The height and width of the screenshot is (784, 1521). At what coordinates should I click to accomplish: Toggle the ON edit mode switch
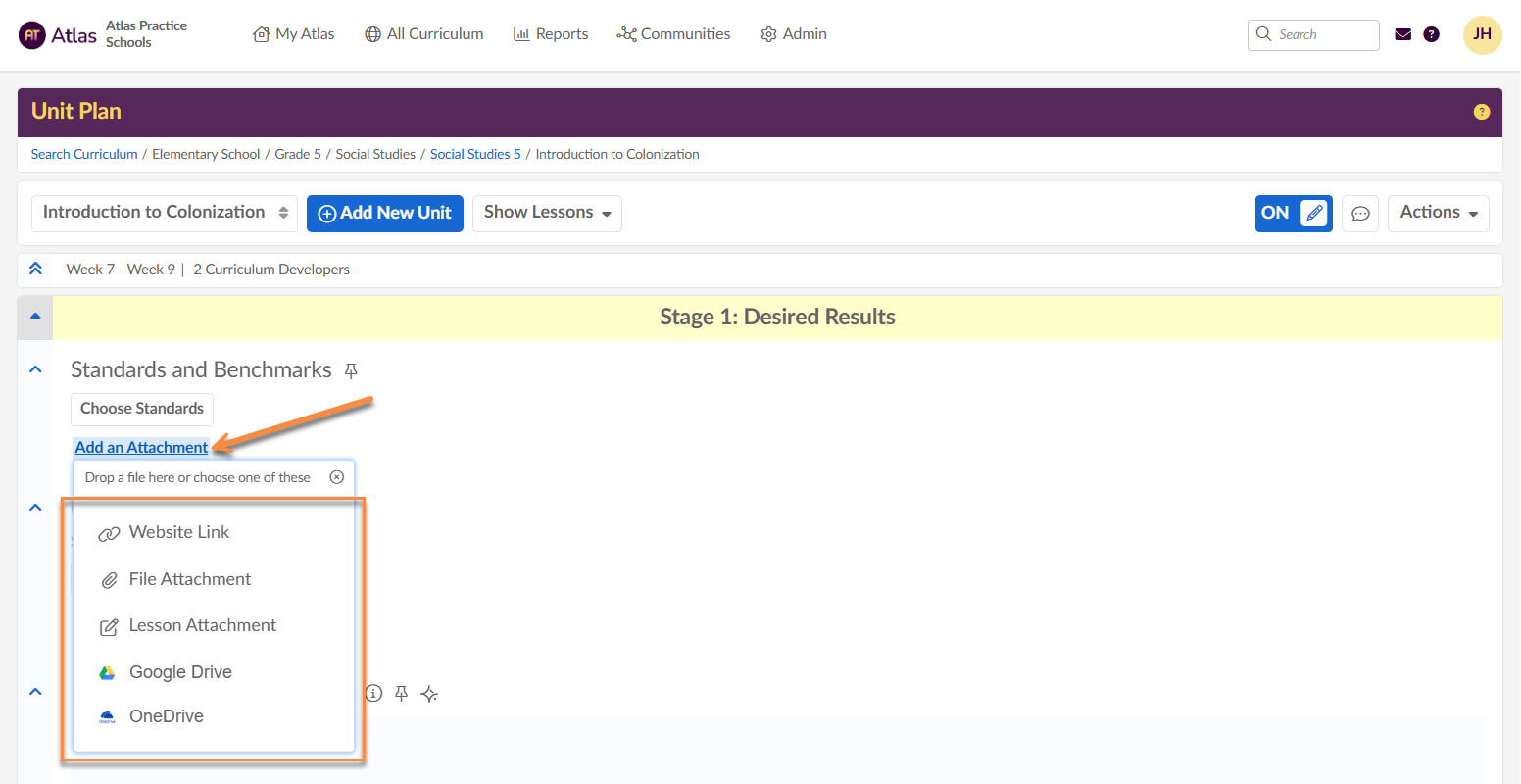coord(1293,214)
